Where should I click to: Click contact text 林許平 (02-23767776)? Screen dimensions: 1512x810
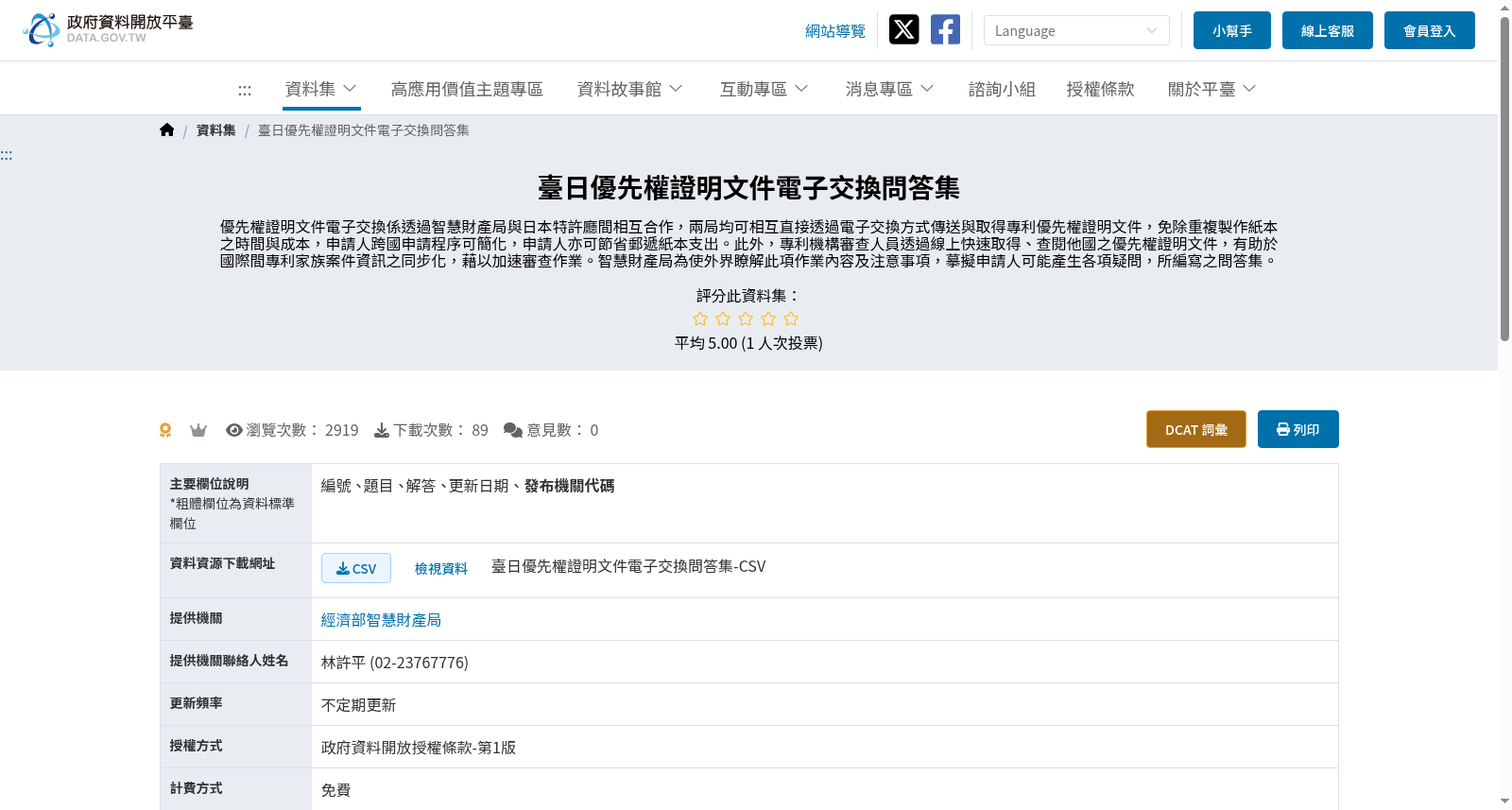pos(395,663)
